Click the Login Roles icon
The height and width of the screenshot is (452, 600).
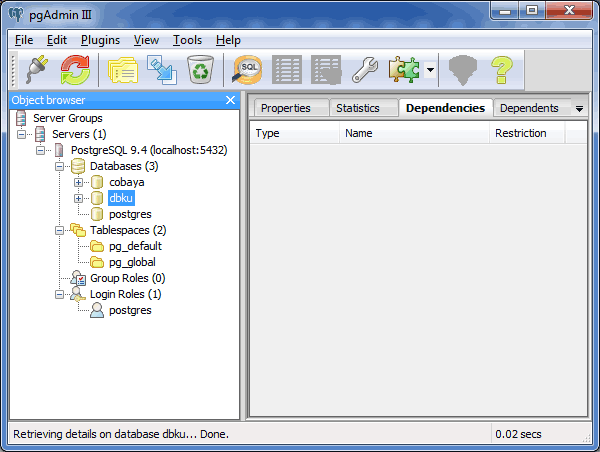[x=78, y=294]
